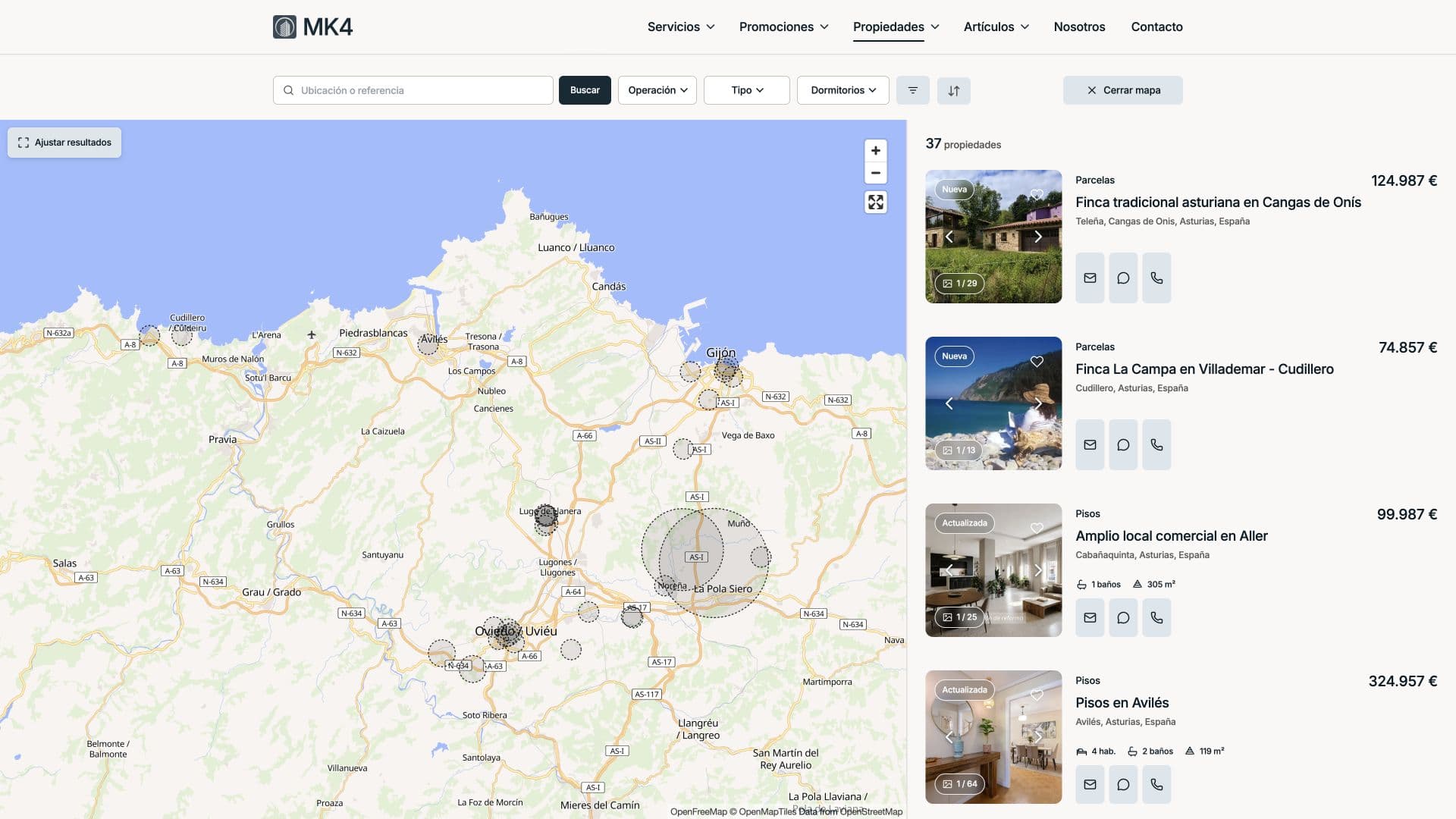Show next photo of Finca La Campa
The image size is (1456, 819).
1038,403
